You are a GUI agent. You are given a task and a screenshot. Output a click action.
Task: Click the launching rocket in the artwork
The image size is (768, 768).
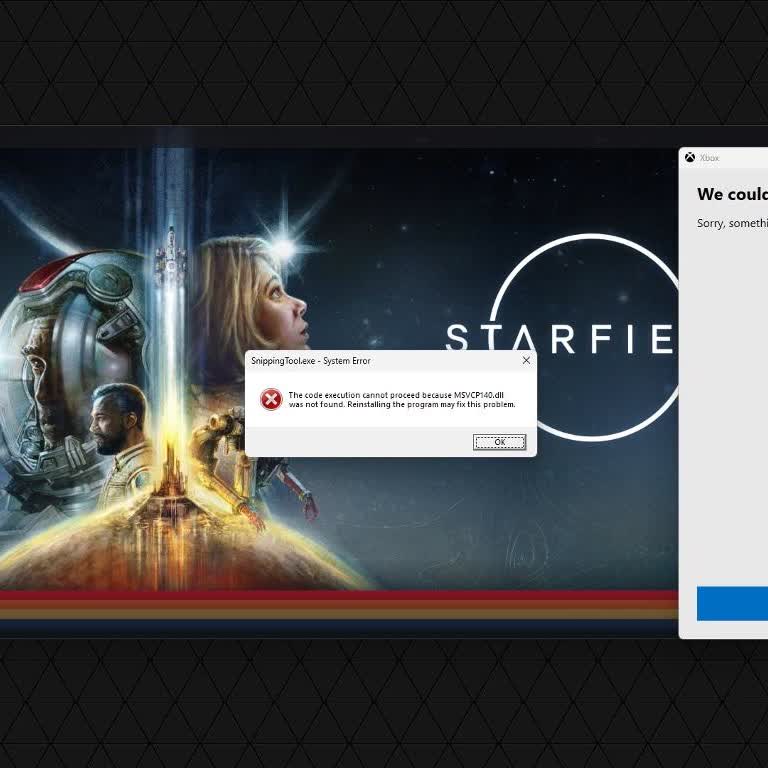click(x=171, y=250)
